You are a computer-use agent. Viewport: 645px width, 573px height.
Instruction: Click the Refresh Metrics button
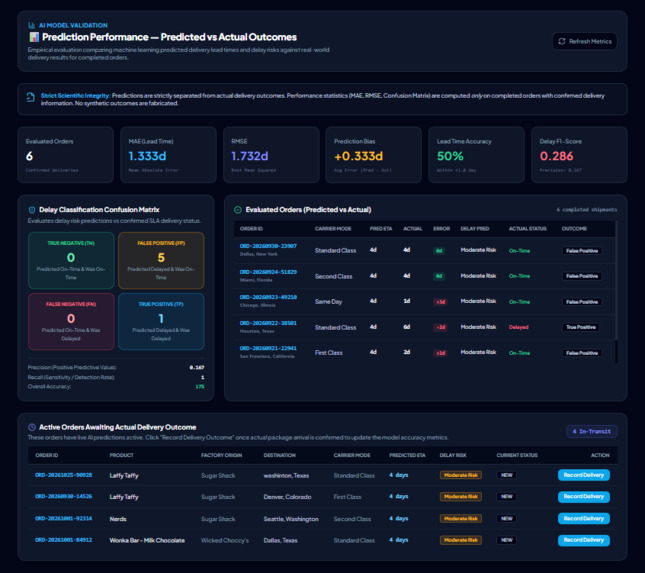[585, 41]
